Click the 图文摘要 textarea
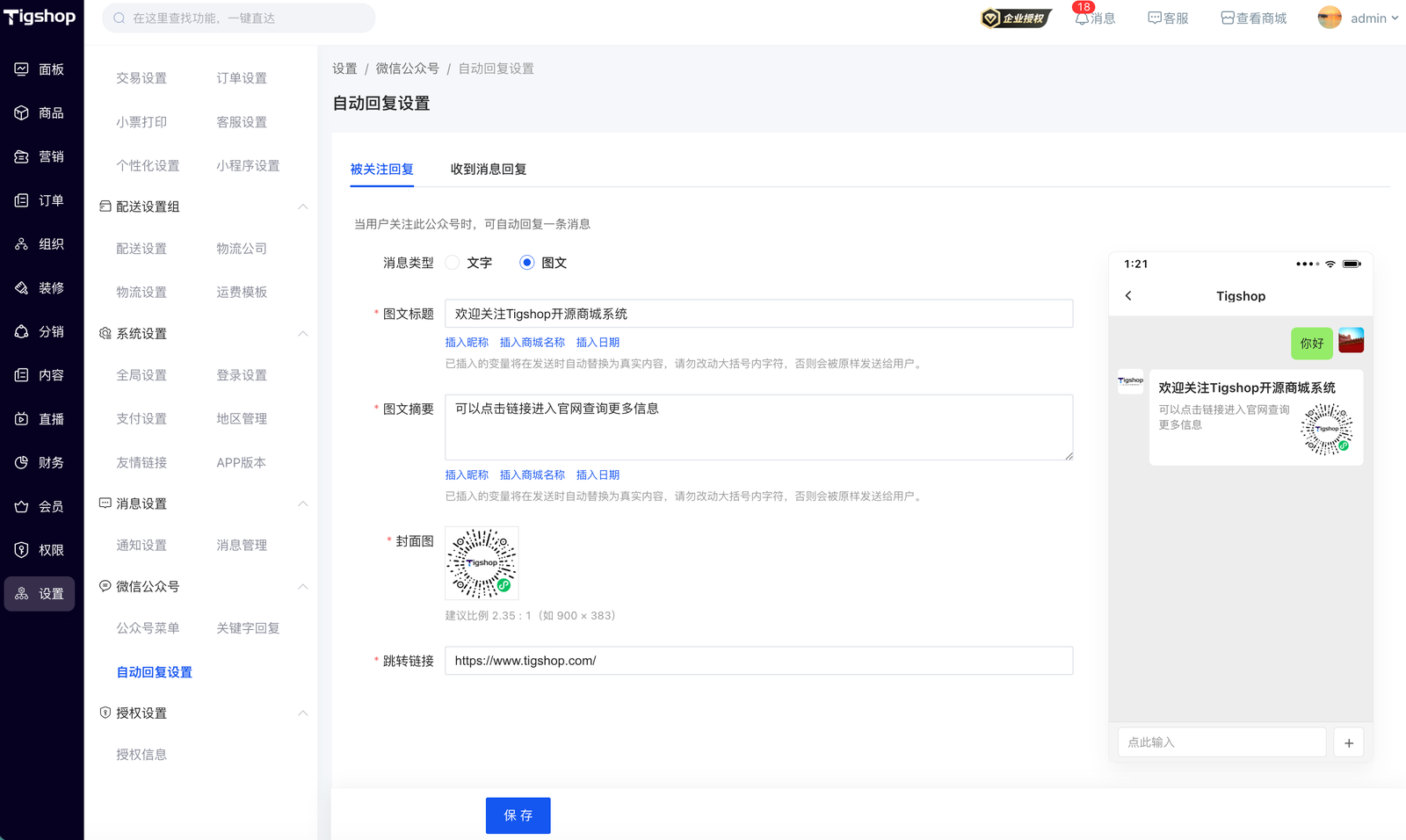1406x840 pixels. point(759,427)
